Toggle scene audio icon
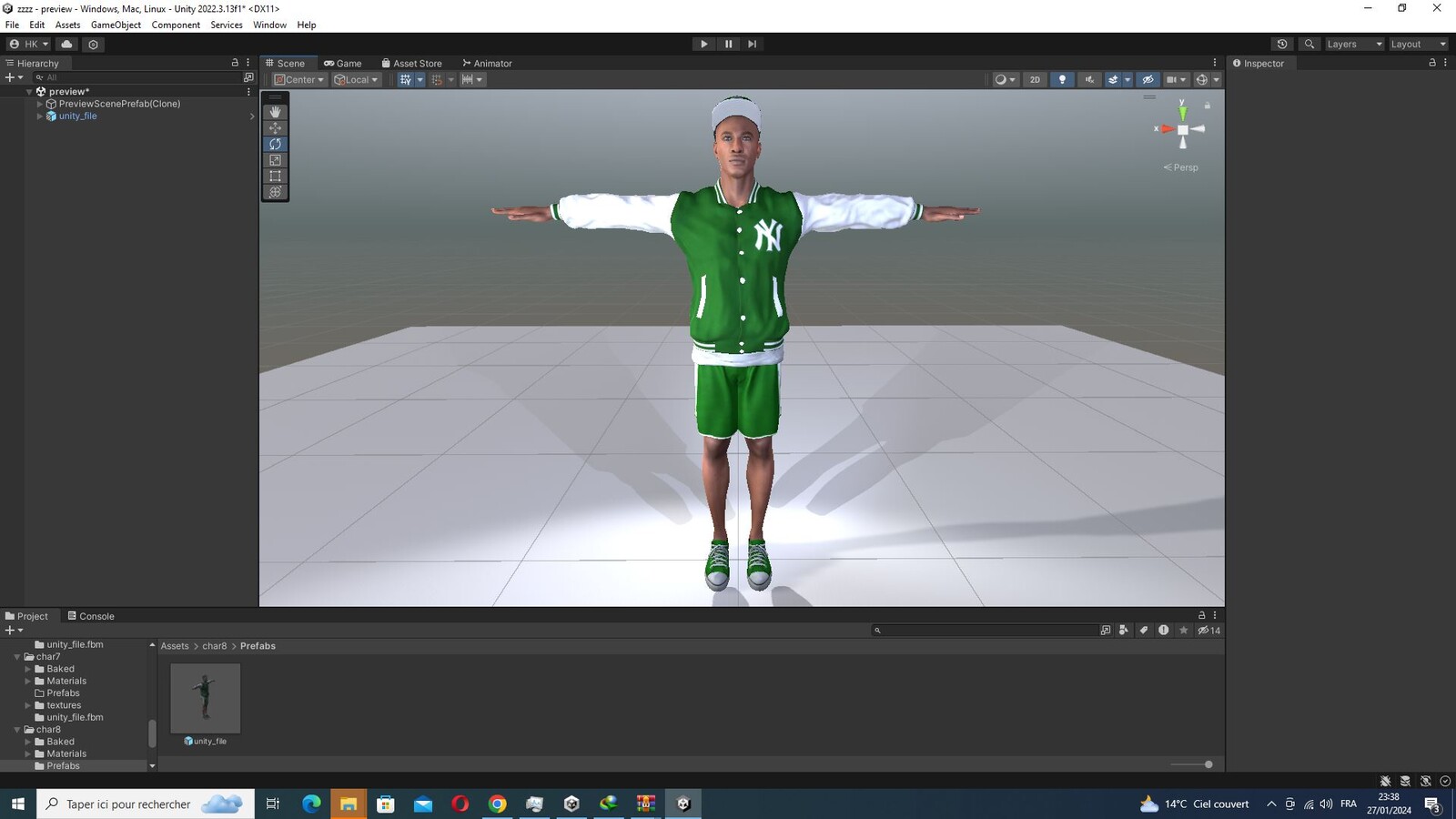The height and width of the screenshot is (819, 1456). [1089, 79]
